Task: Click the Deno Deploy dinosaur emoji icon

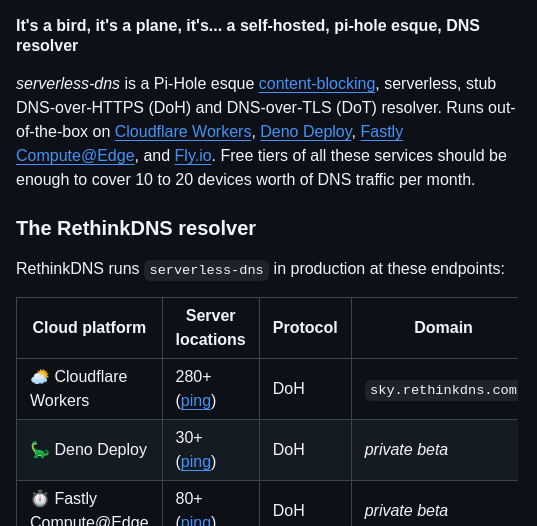Action: coord(40,450)
